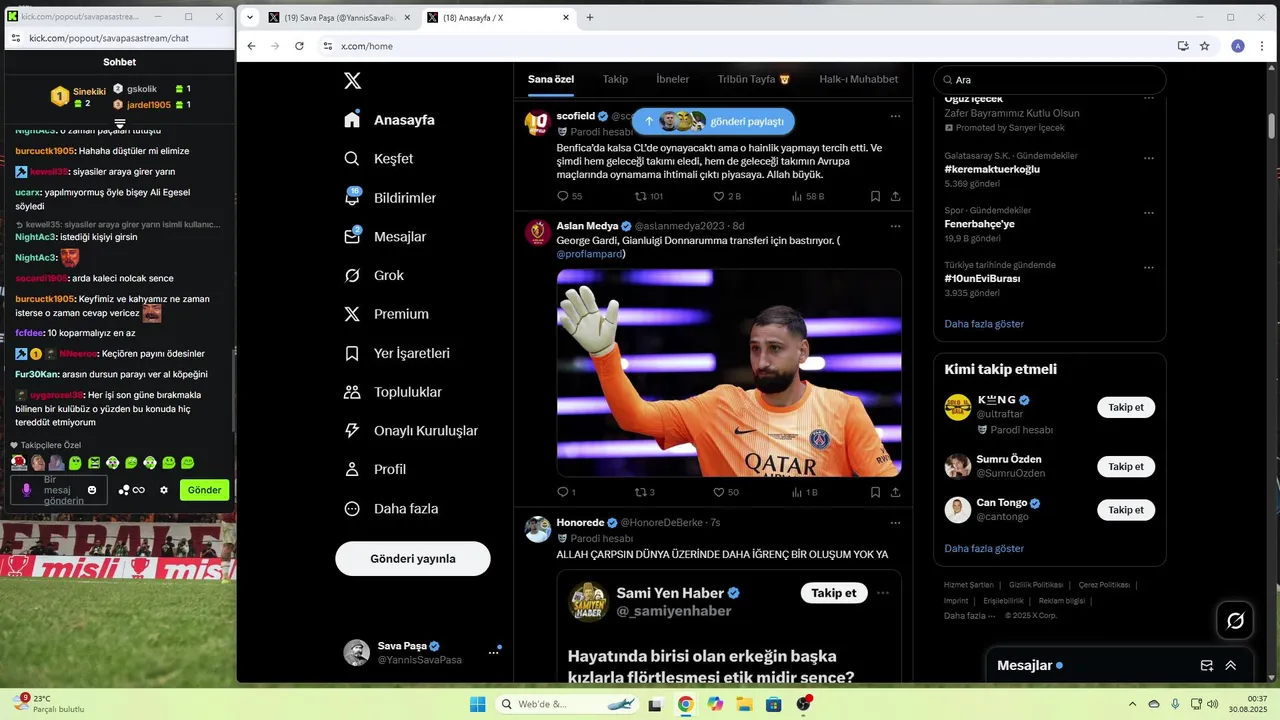Switch to İbneler tab
The image size is (1280, 720).
[672, 80]
